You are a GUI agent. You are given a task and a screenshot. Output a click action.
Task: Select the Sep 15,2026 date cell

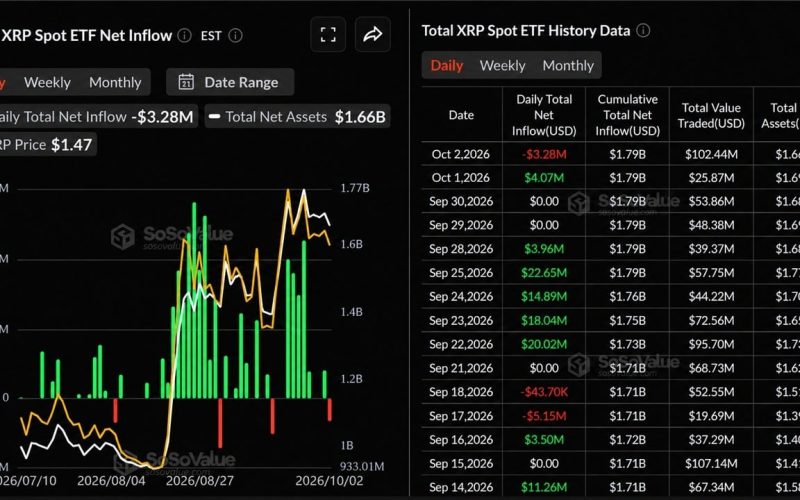[x=461, y=463]
